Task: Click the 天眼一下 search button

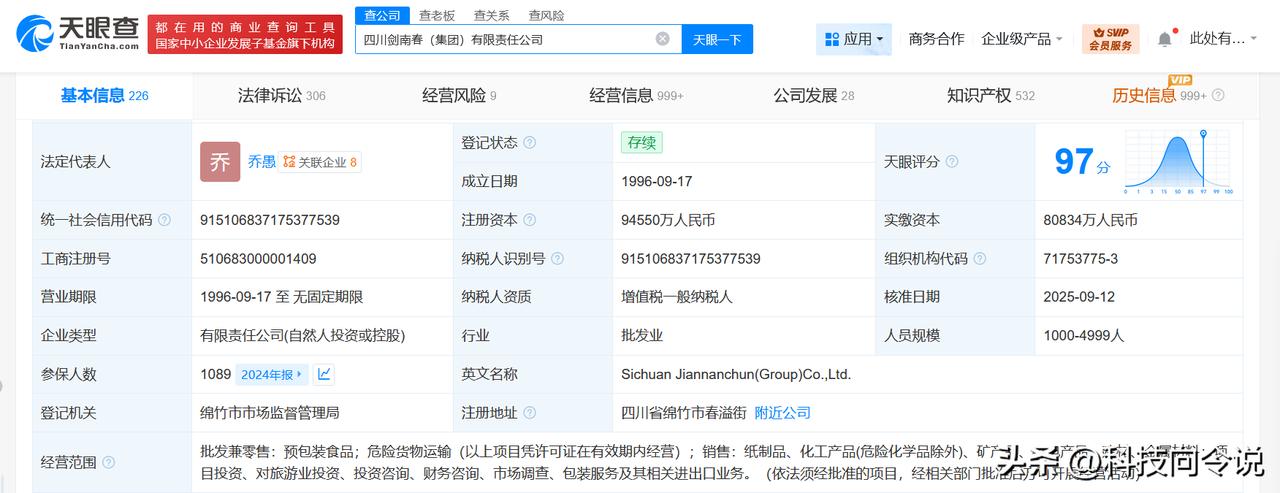Action: 717,39
